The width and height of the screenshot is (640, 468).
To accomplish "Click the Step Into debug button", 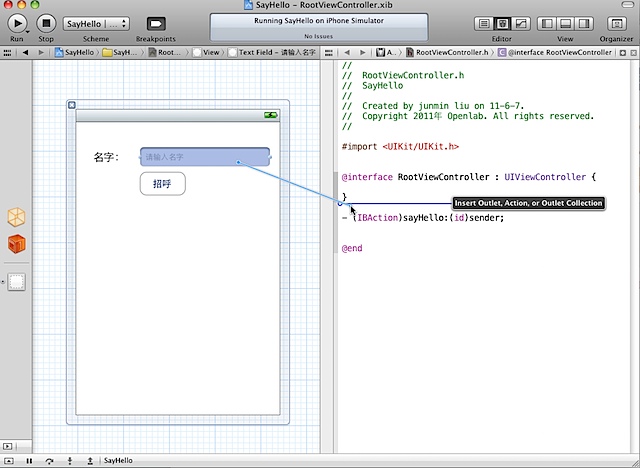I will tap(70, 461).
